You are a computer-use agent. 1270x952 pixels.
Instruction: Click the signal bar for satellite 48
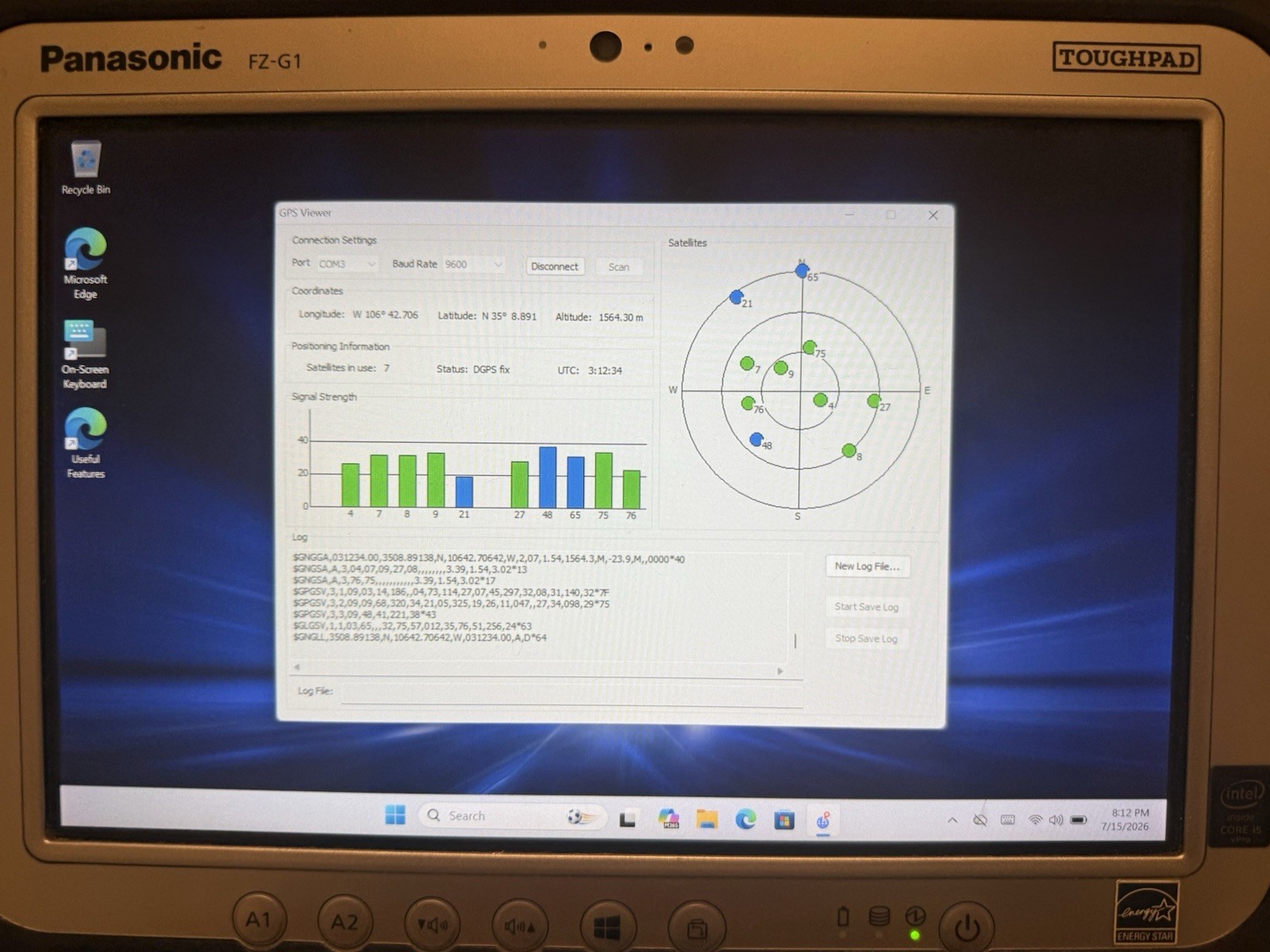click(548, 478)
